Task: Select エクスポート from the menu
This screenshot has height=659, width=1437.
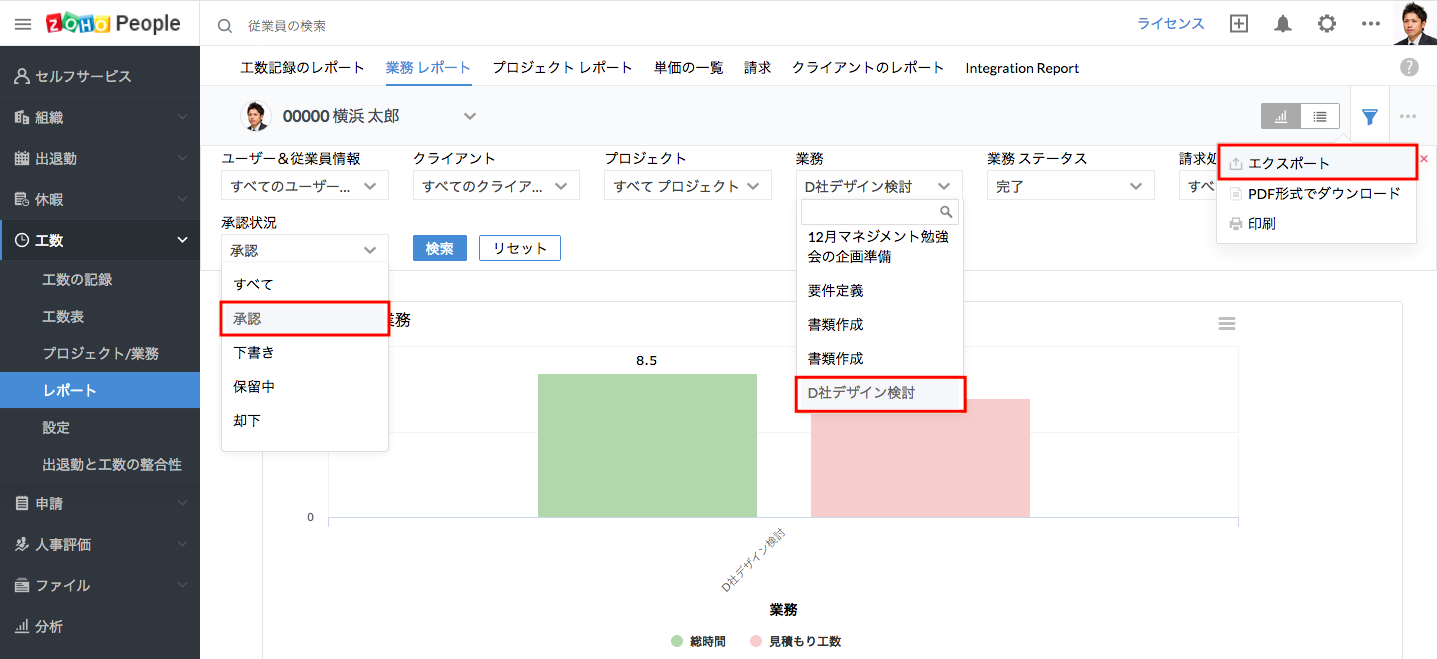Action: coord(1288,163)
